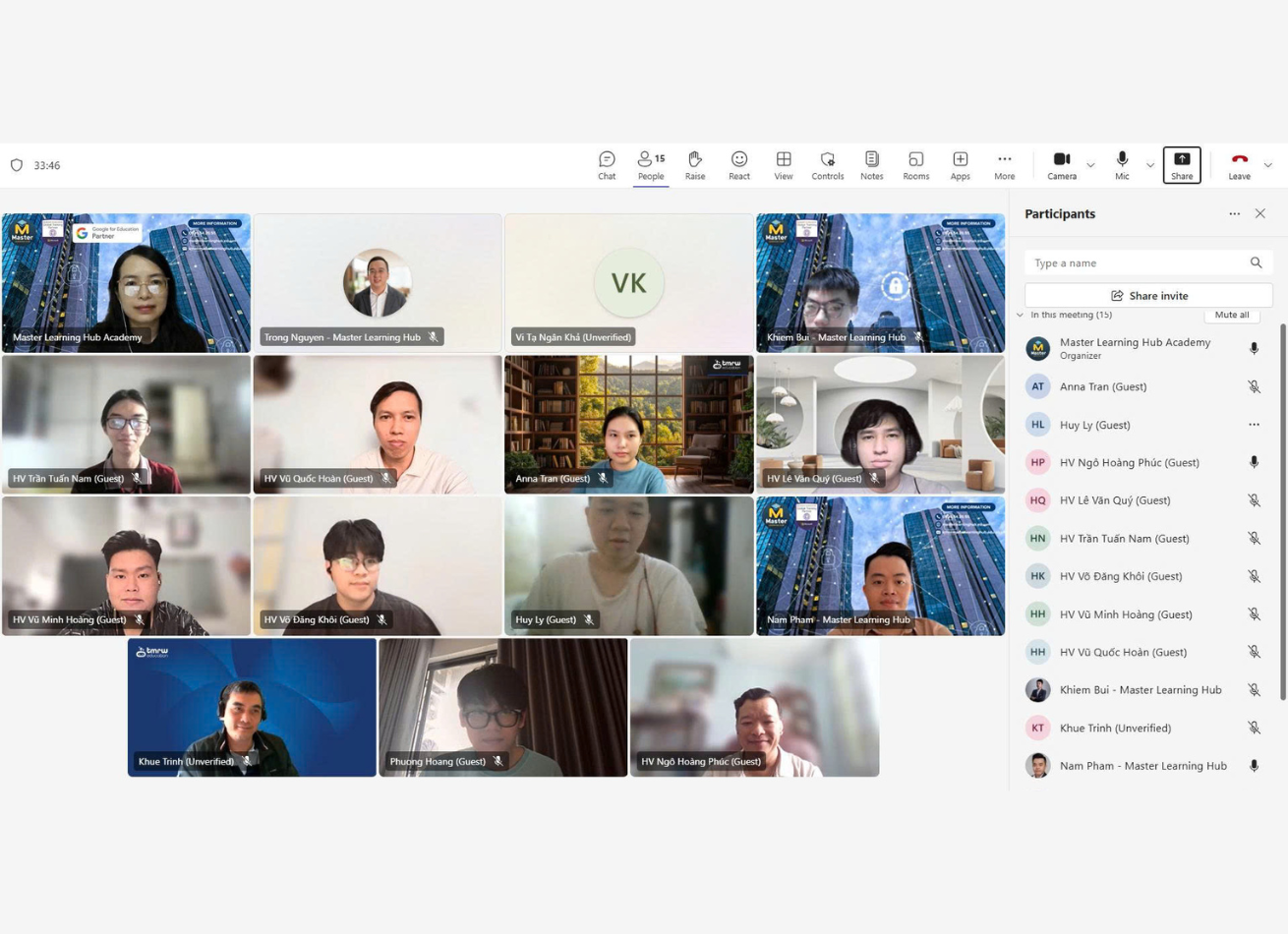Open the View layout options
This screenshot has height=934, width=1288.
[783, 165]
